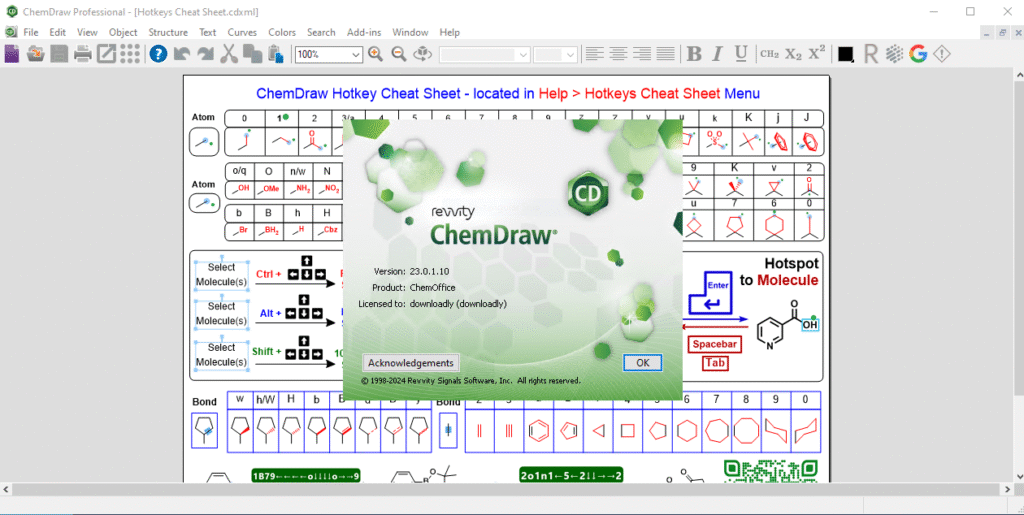Click the zoom in magnifier icon
The height and width of the screenshot is (515, 1024).
pos(375,54)
